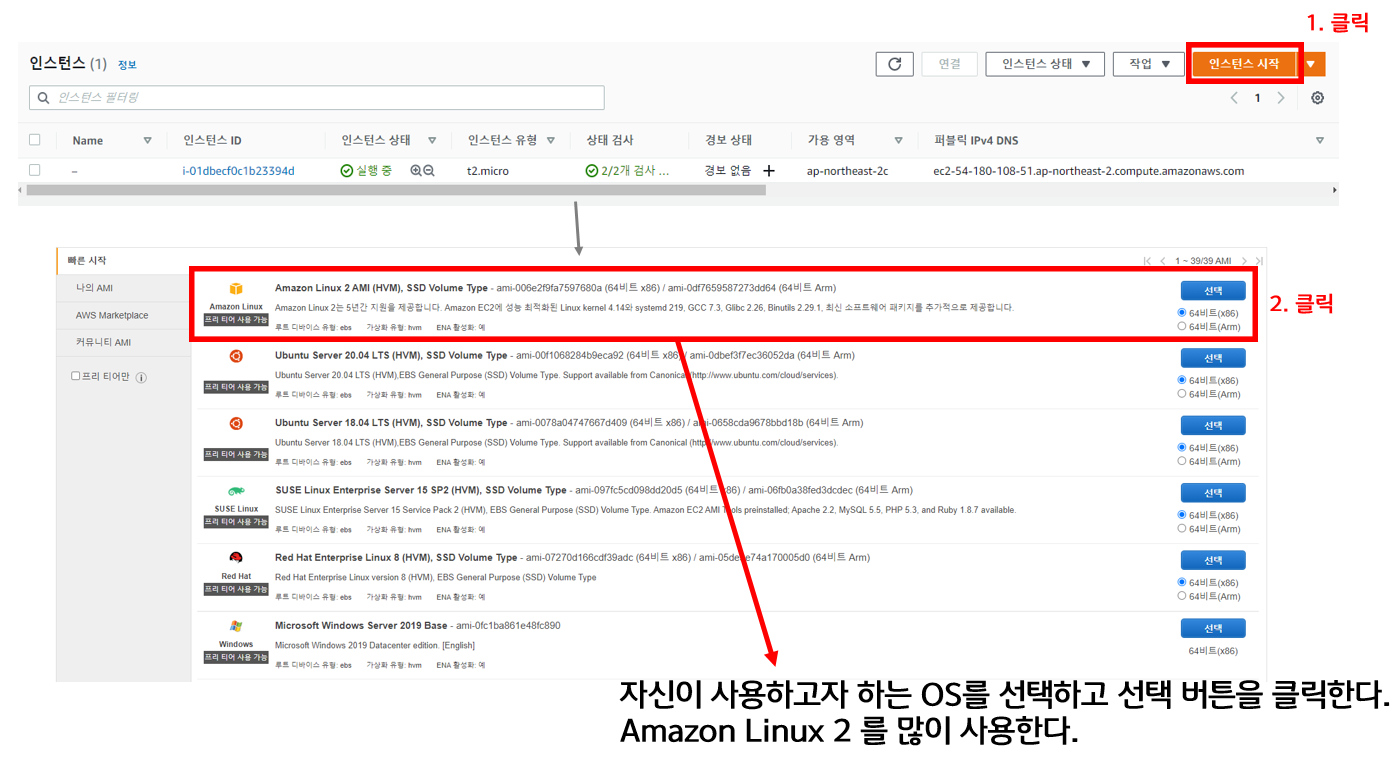This screenshot has height=760, width=1394.
Task: Click the scrollbar right arrow under table
Action: point(1334,190)
